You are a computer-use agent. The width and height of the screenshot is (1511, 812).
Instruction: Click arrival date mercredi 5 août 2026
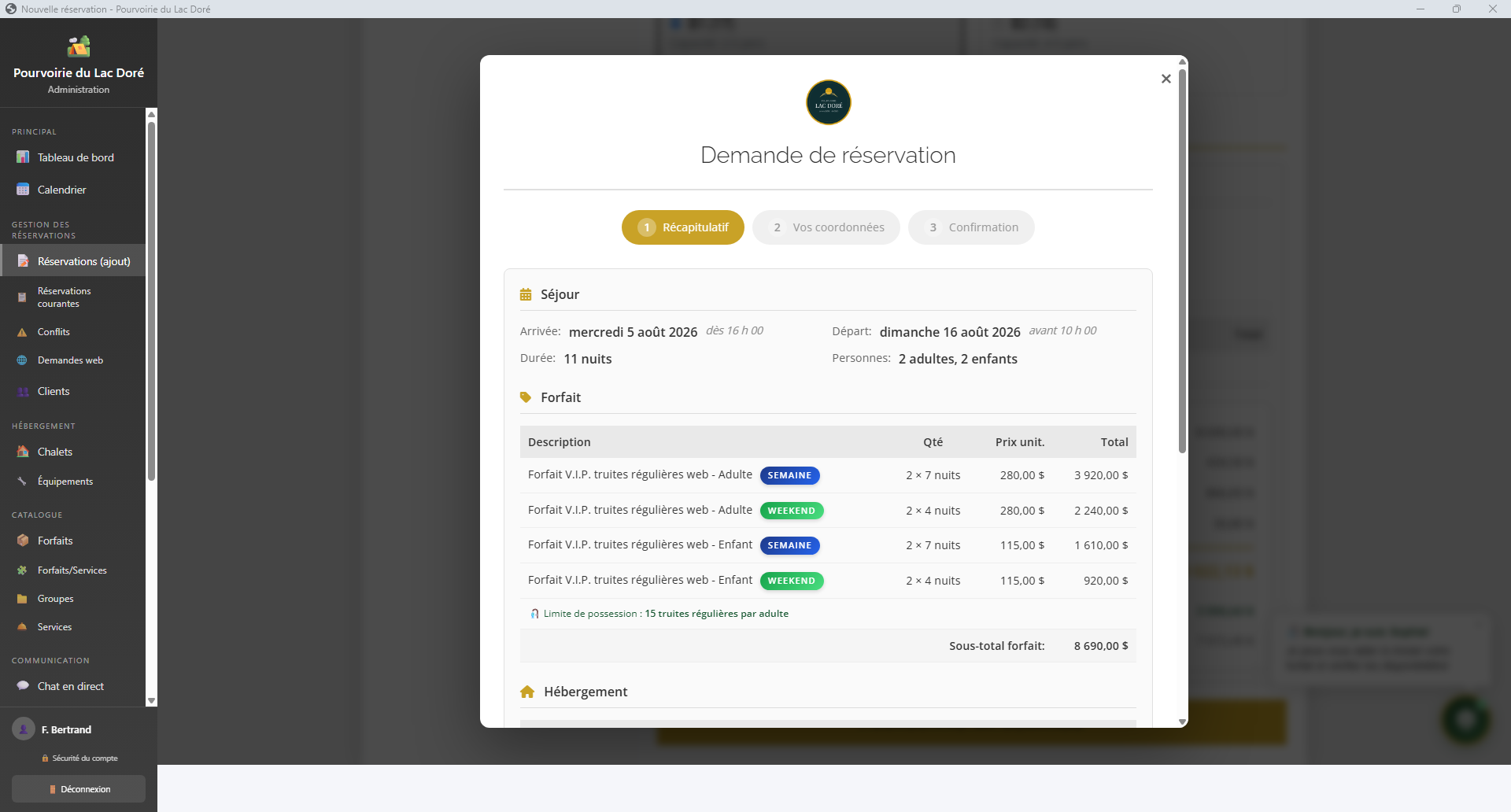(x=633, y=332)
